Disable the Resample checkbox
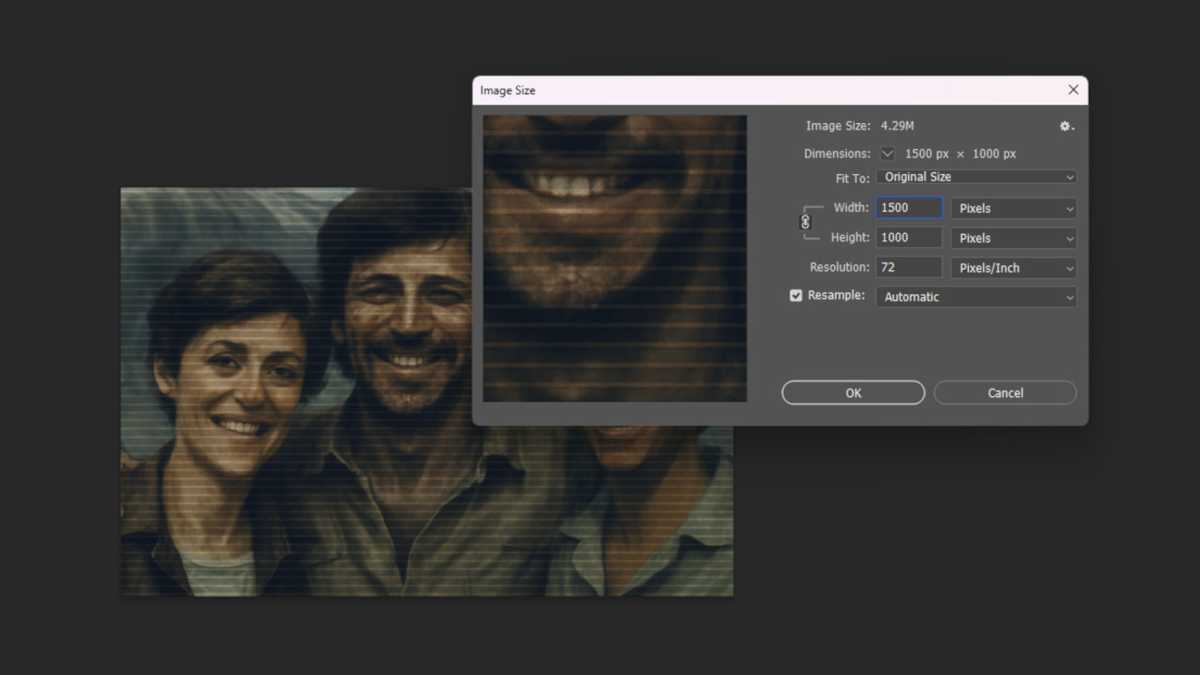Image resolution: width=1200 pixels, height=675 pixels. point(796,295)
